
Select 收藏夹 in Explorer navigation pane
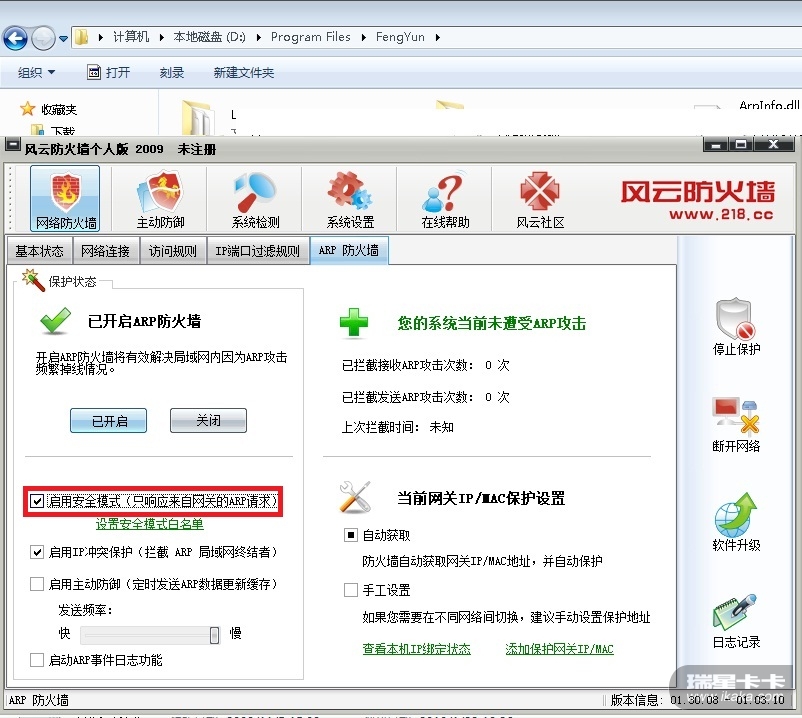point(59,109)
